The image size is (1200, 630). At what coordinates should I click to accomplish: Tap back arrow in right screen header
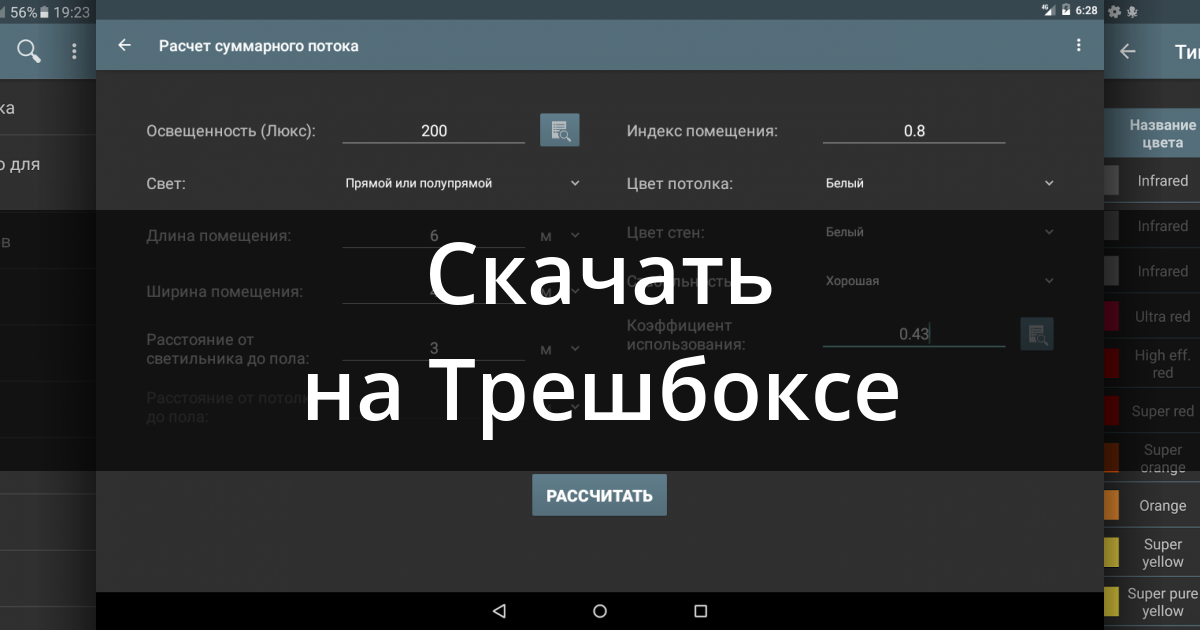point(1128,51)
